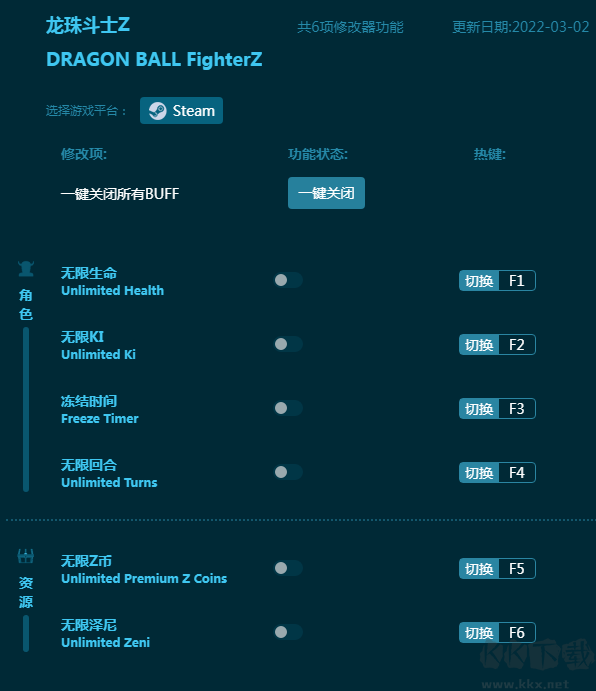Change the F2 hotkey field
The image size is (596, 691).
(517, 345)
